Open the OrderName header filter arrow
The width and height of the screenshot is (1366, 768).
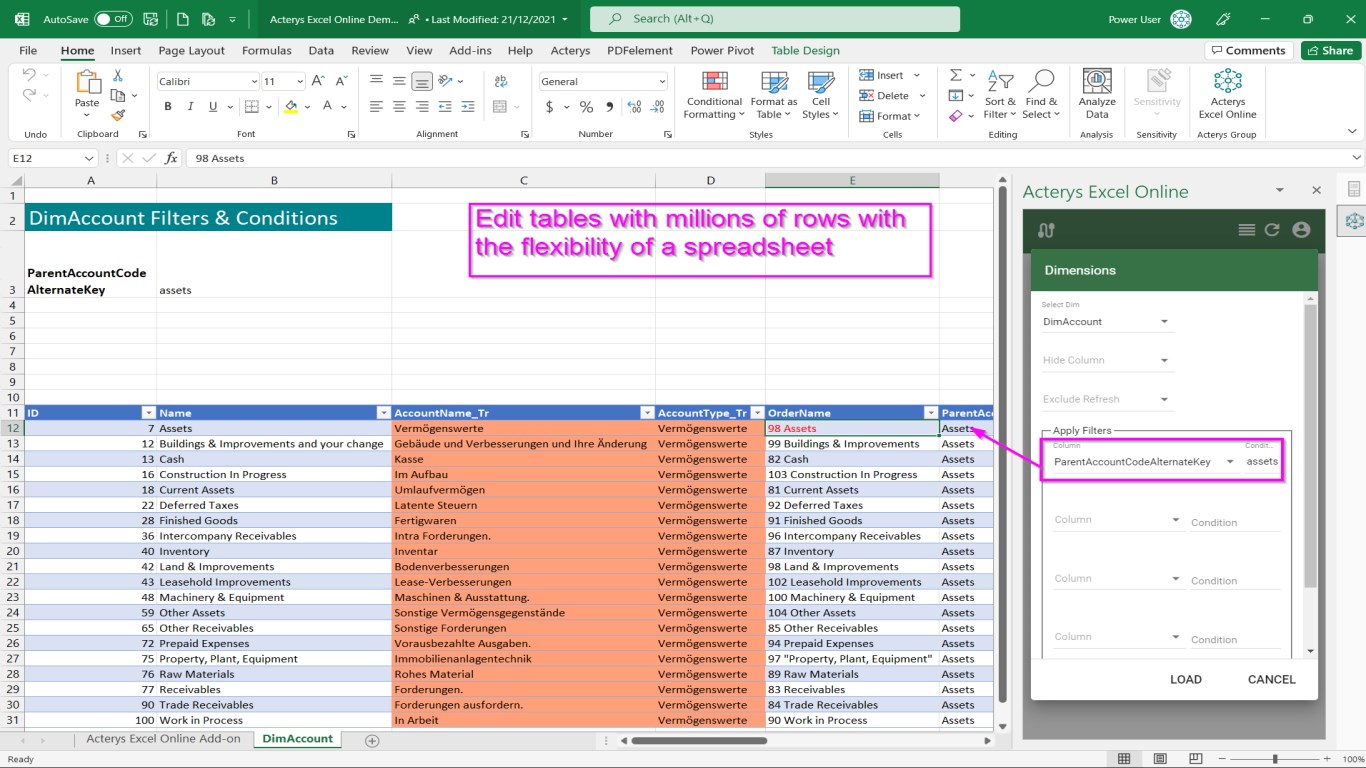[x=930, y=413]
